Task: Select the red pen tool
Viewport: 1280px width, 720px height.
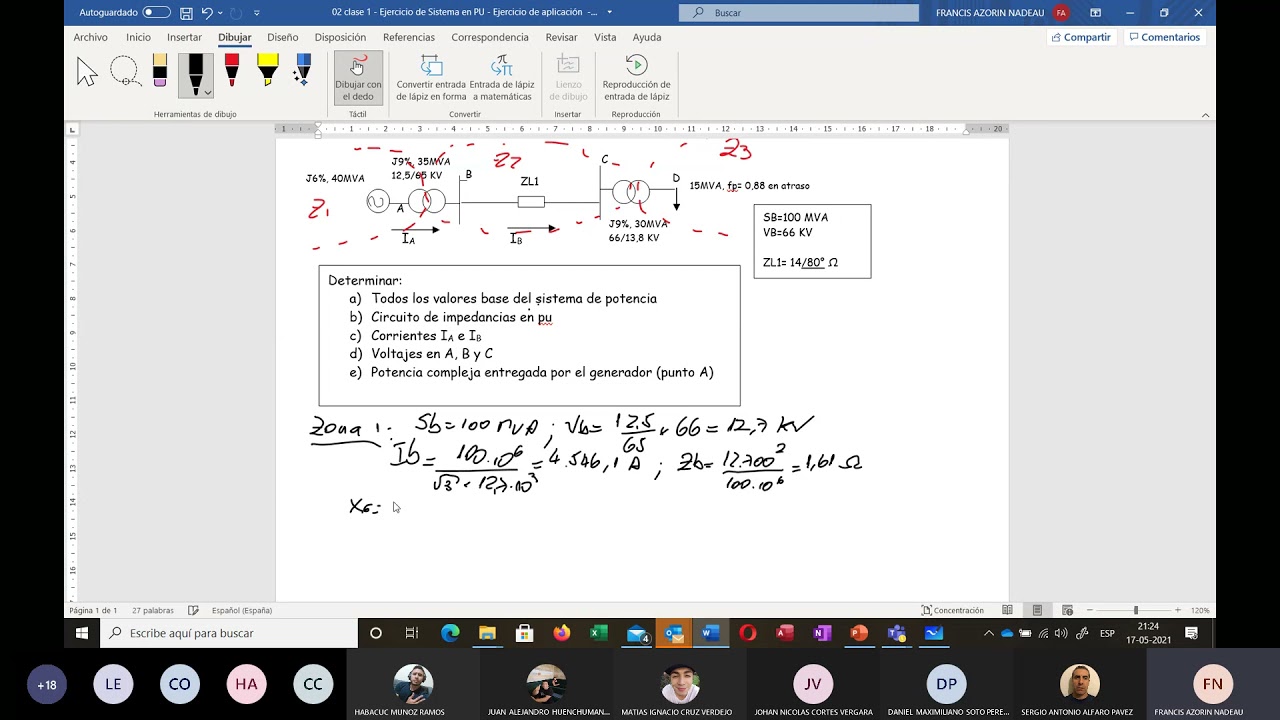Action: (x=232, y=70)
